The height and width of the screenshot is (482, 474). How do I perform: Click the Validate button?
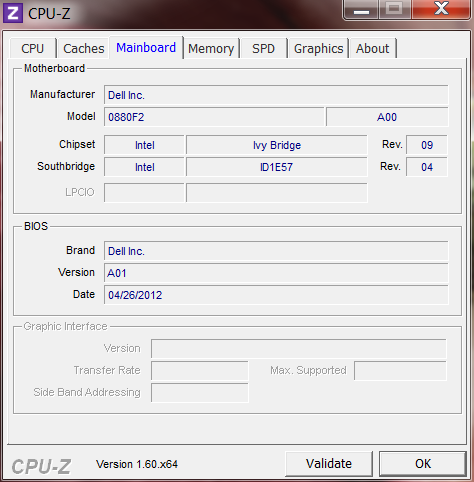[329, 464]
